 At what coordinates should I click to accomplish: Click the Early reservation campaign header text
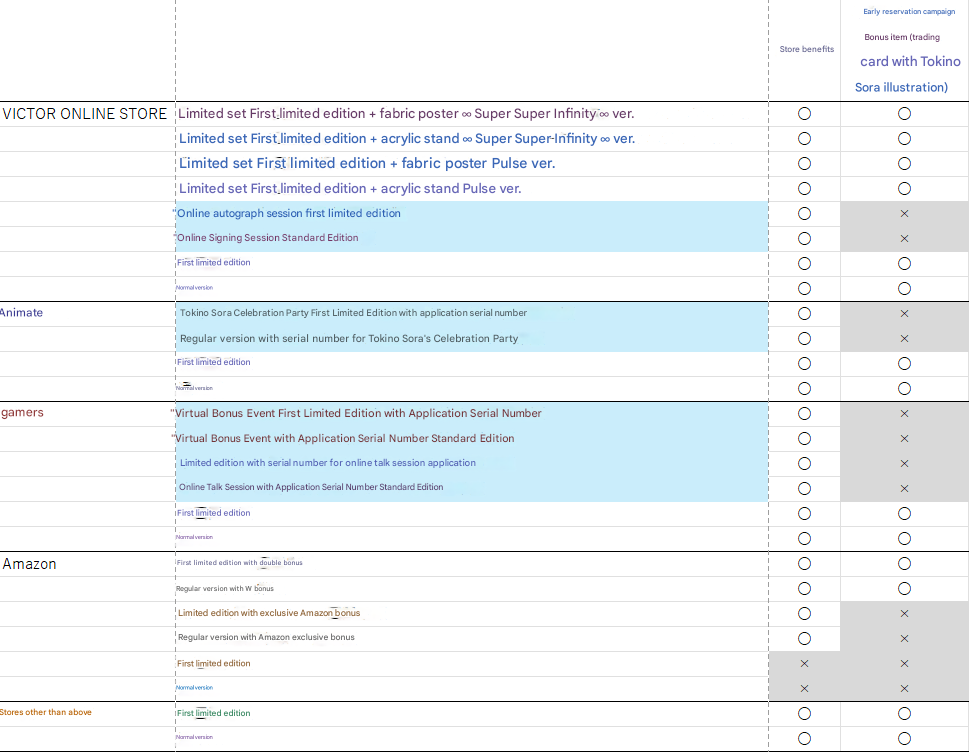pyautogui.click(x=909, y=11)
